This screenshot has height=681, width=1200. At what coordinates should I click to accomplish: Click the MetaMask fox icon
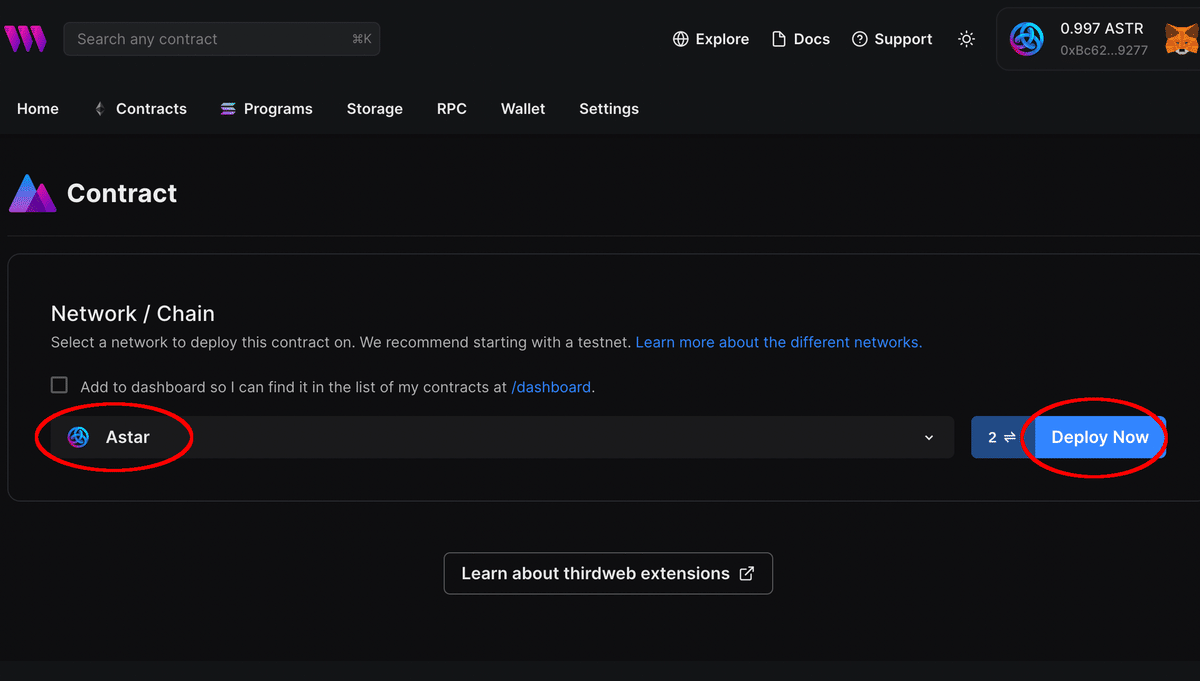click(x=1183, y=39)
